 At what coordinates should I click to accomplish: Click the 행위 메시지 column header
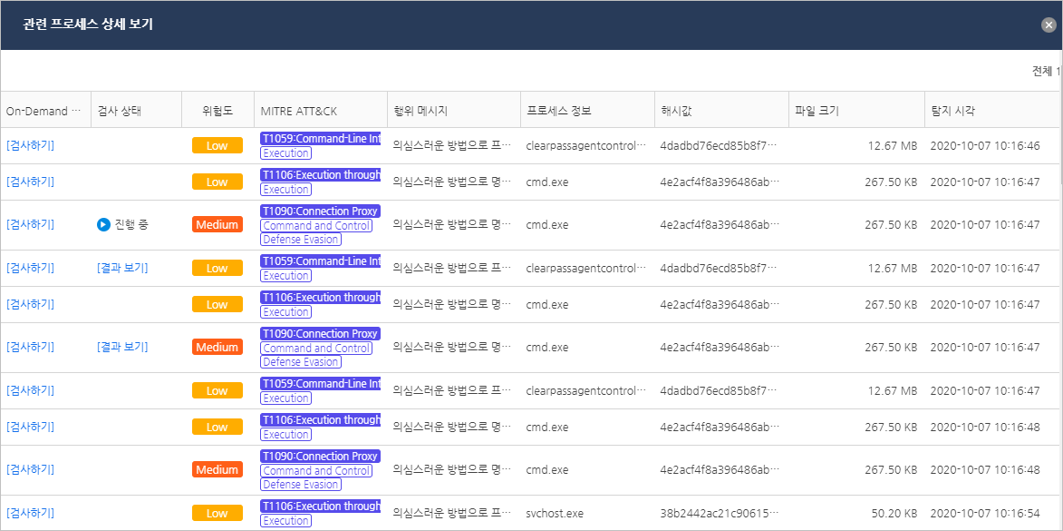click(x=420, y=111)
